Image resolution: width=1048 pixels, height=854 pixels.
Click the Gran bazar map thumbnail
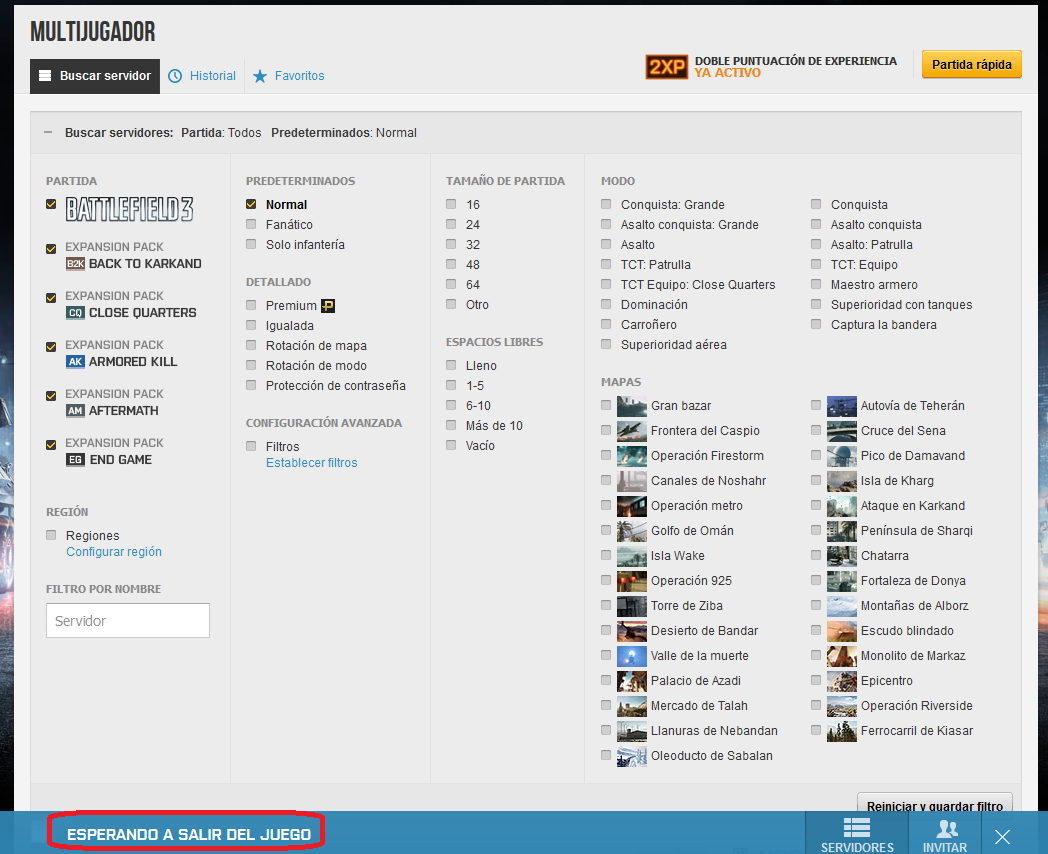[x=632, y=406]
